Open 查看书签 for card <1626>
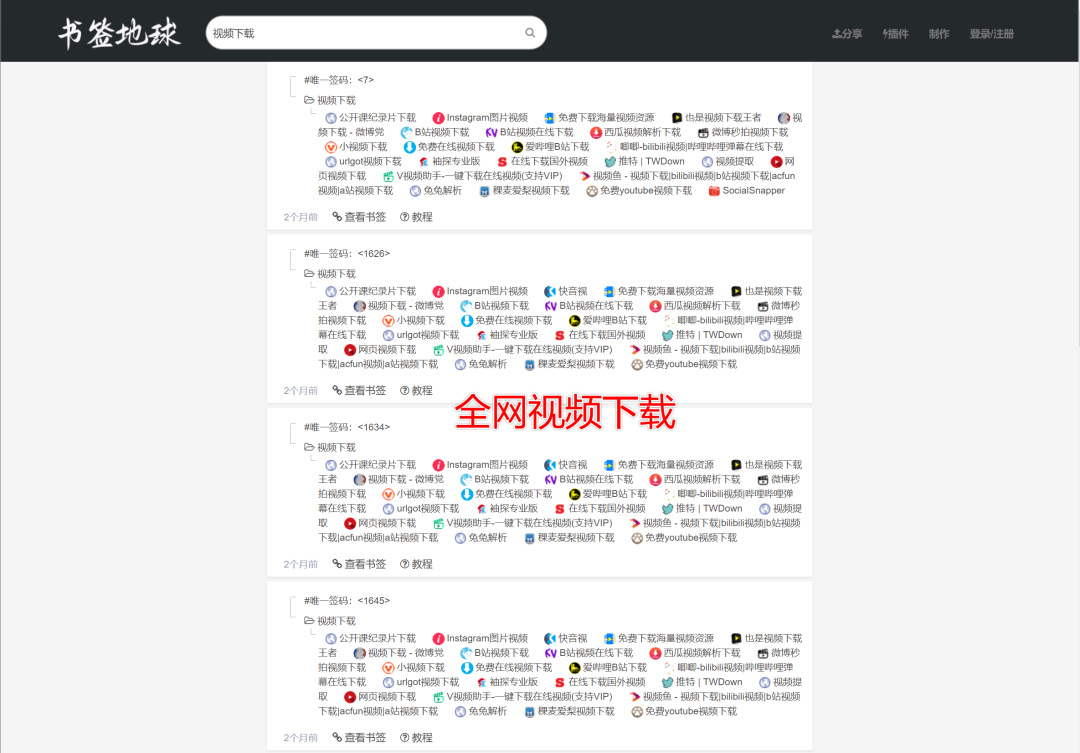The height and width of the screenshot is (753, 1080). click(359, 391)
